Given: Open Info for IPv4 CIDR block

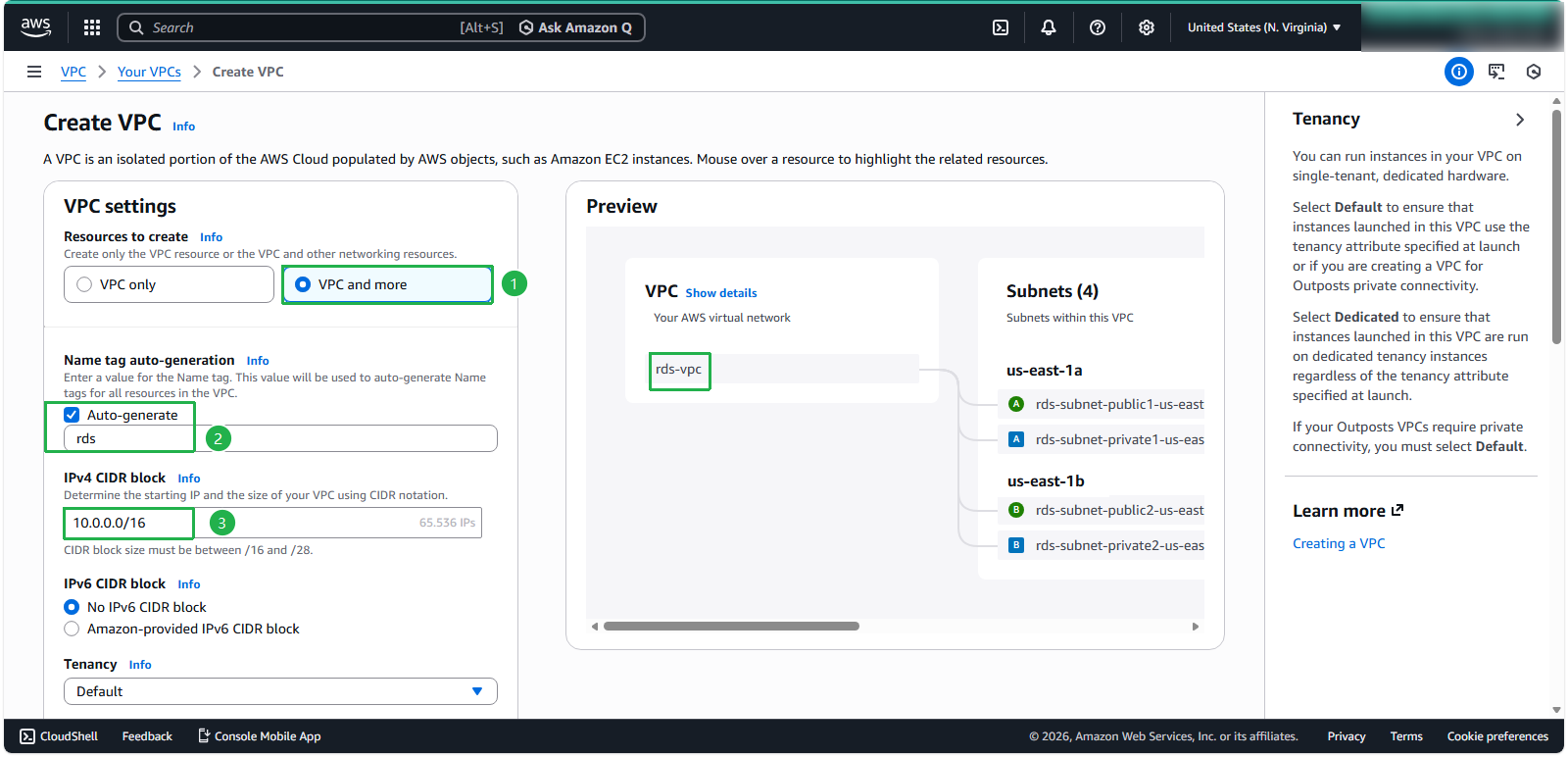Looking at the screenshot, I should [189, 479].
